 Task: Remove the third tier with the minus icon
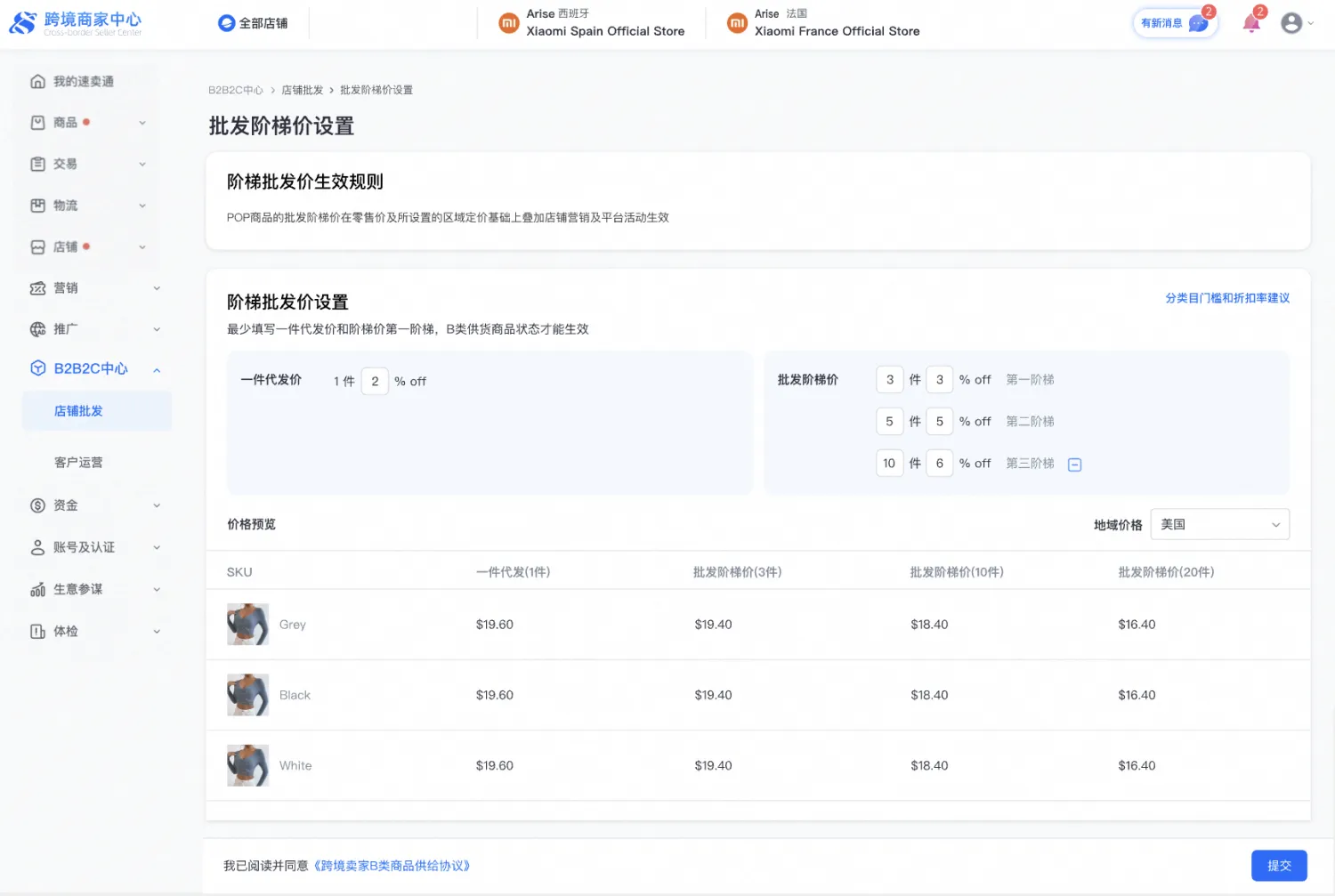1074,464
